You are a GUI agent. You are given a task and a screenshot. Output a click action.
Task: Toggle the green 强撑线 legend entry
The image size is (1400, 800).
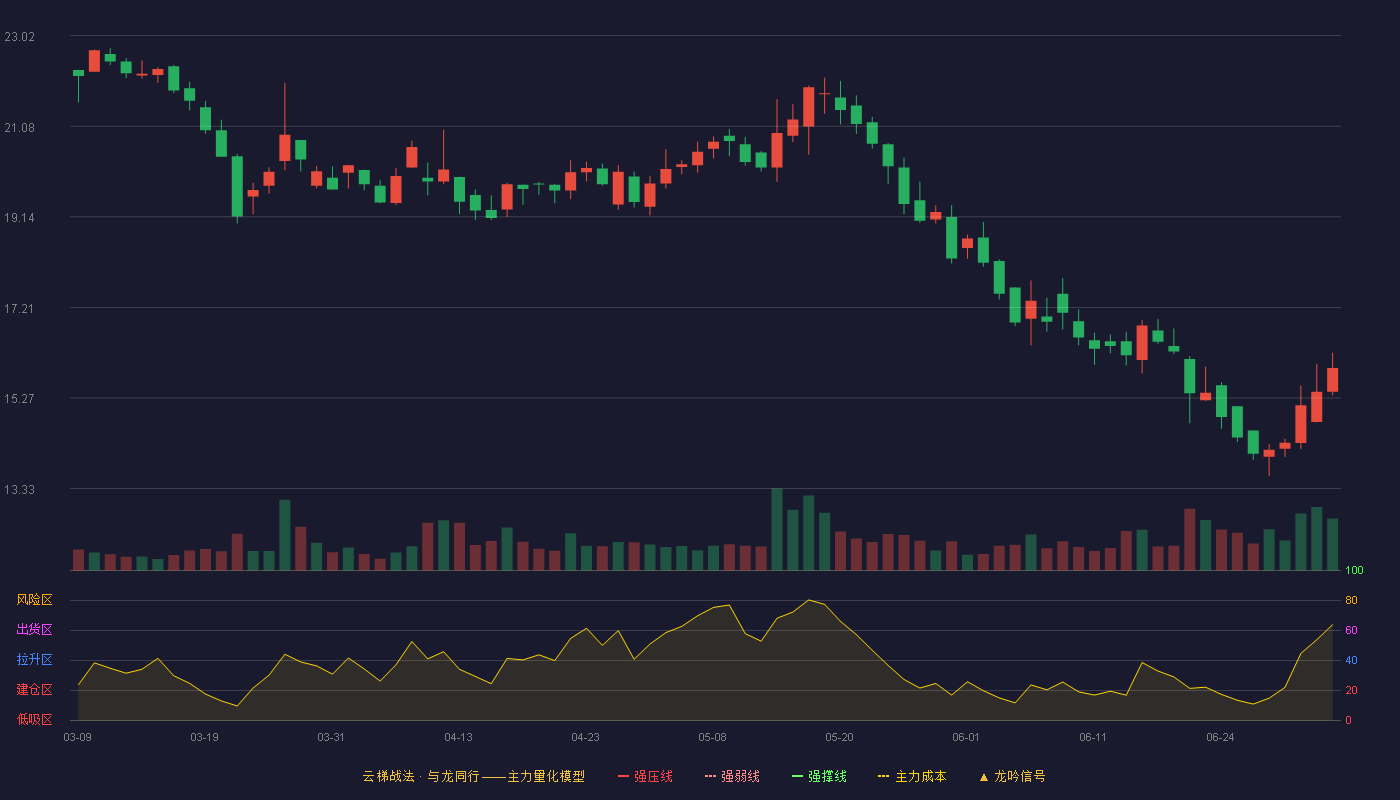click(x=819, y=776)
